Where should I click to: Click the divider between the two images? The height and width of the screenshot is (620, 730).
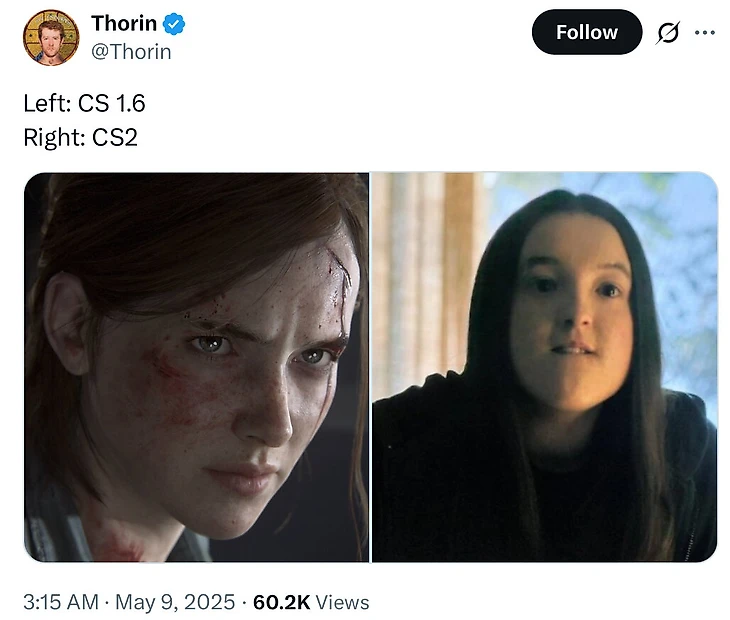pos(370,367)
